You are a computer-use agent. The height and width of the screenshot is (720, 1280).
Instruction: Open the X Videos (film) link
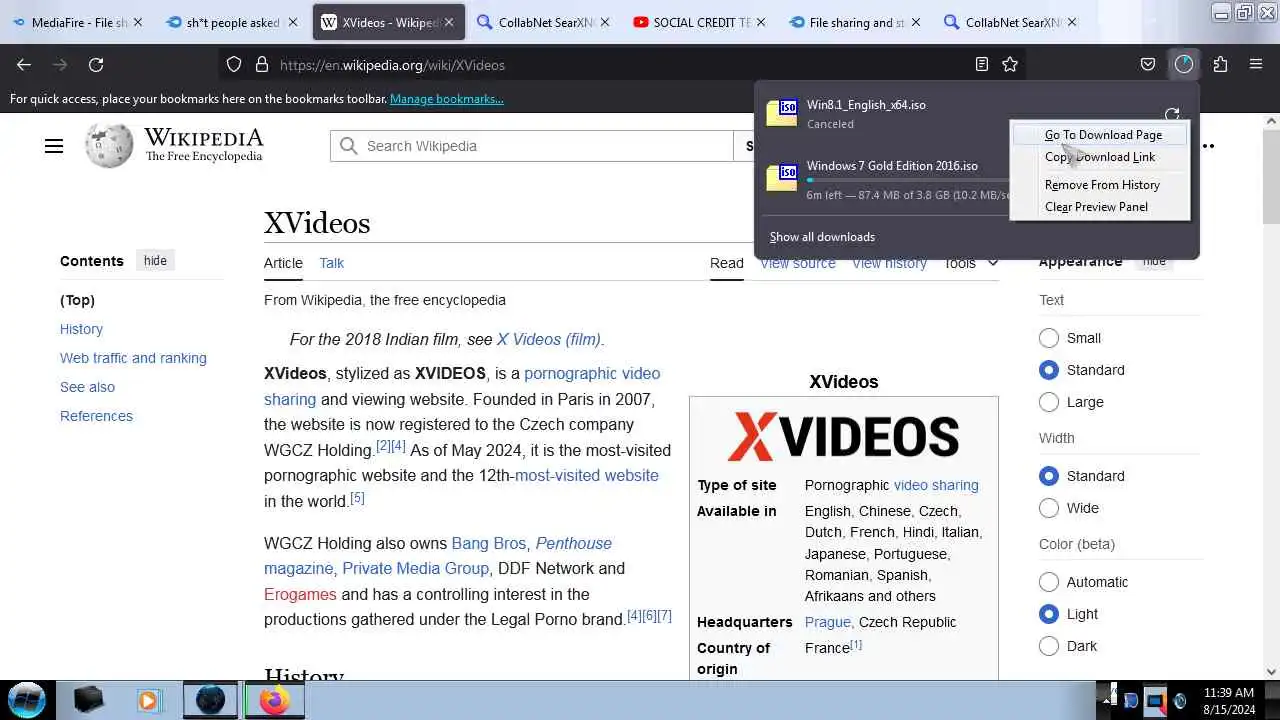(549, 339)
